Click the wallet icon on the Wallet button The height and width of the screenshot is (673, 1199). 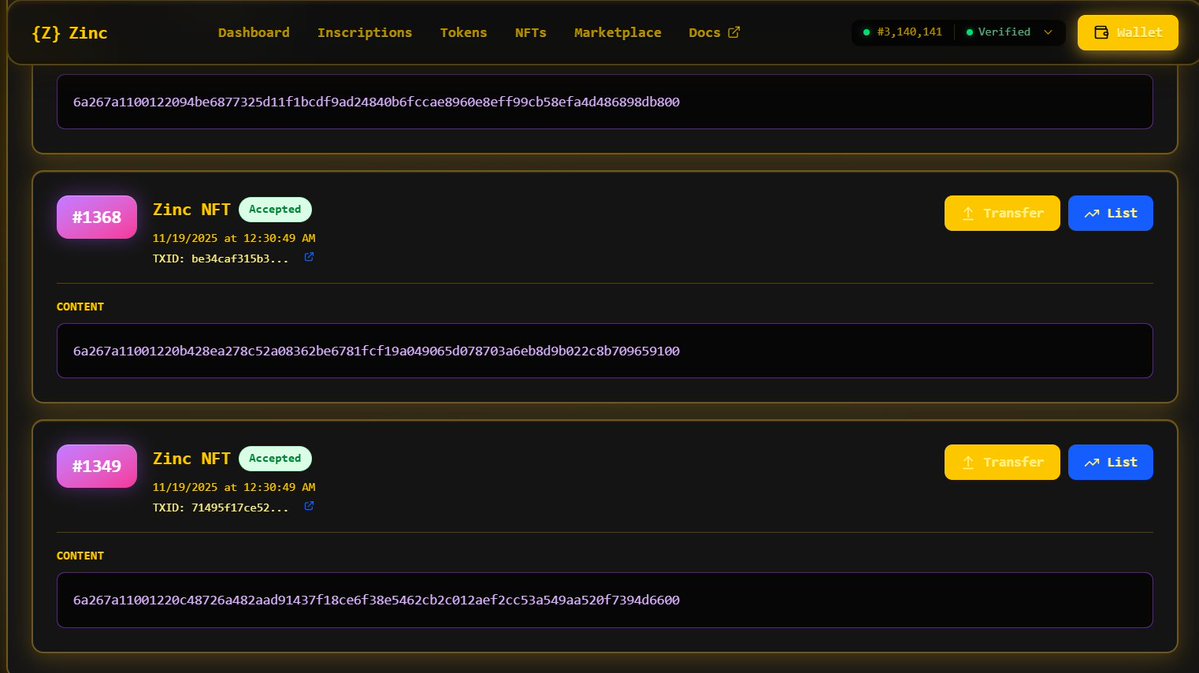(x=1101, y=32)
